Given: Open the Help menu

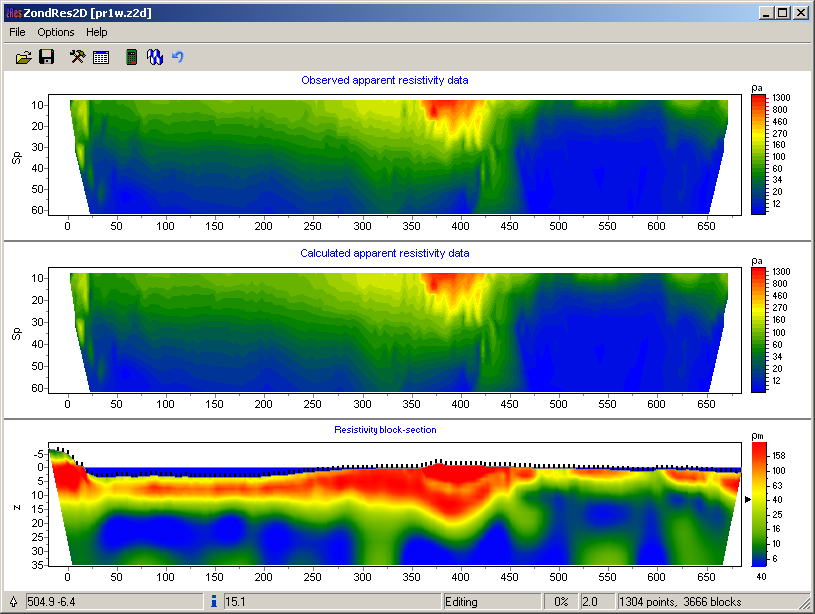Looking at the screenshot, I should (97, 32).
